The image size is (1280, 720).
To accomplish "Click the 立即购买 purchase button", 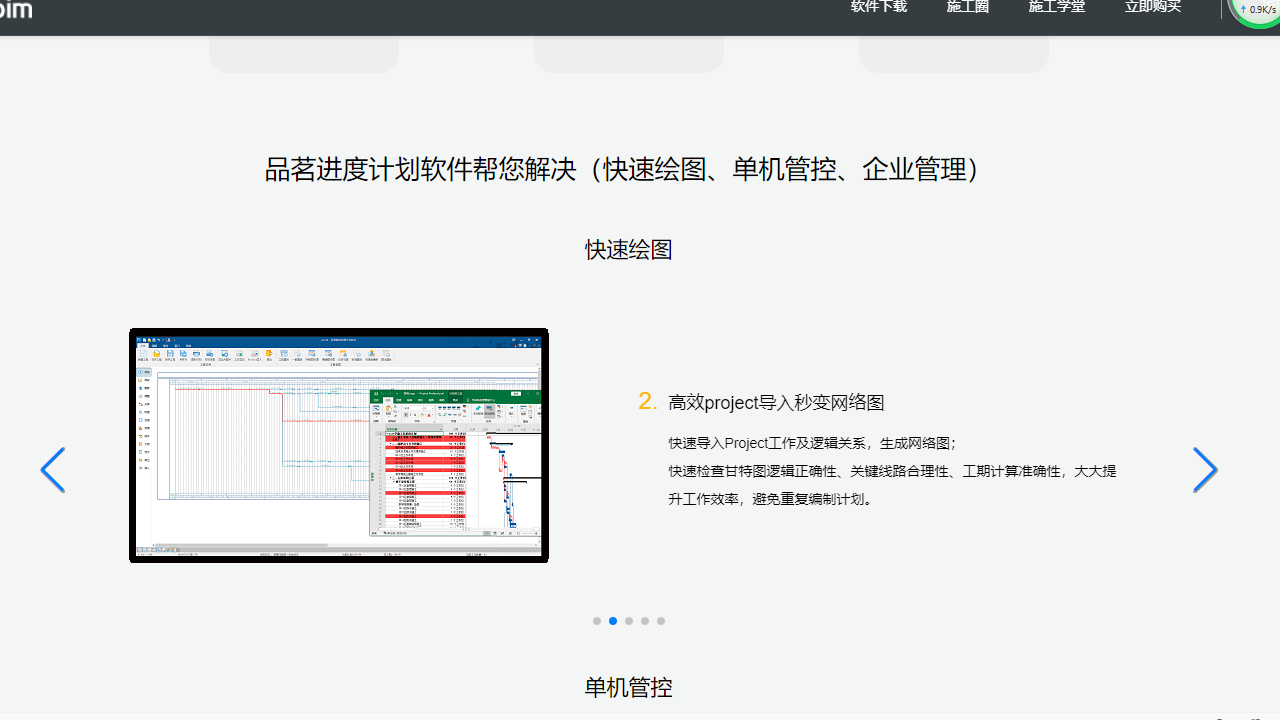I will (1152, 7).
